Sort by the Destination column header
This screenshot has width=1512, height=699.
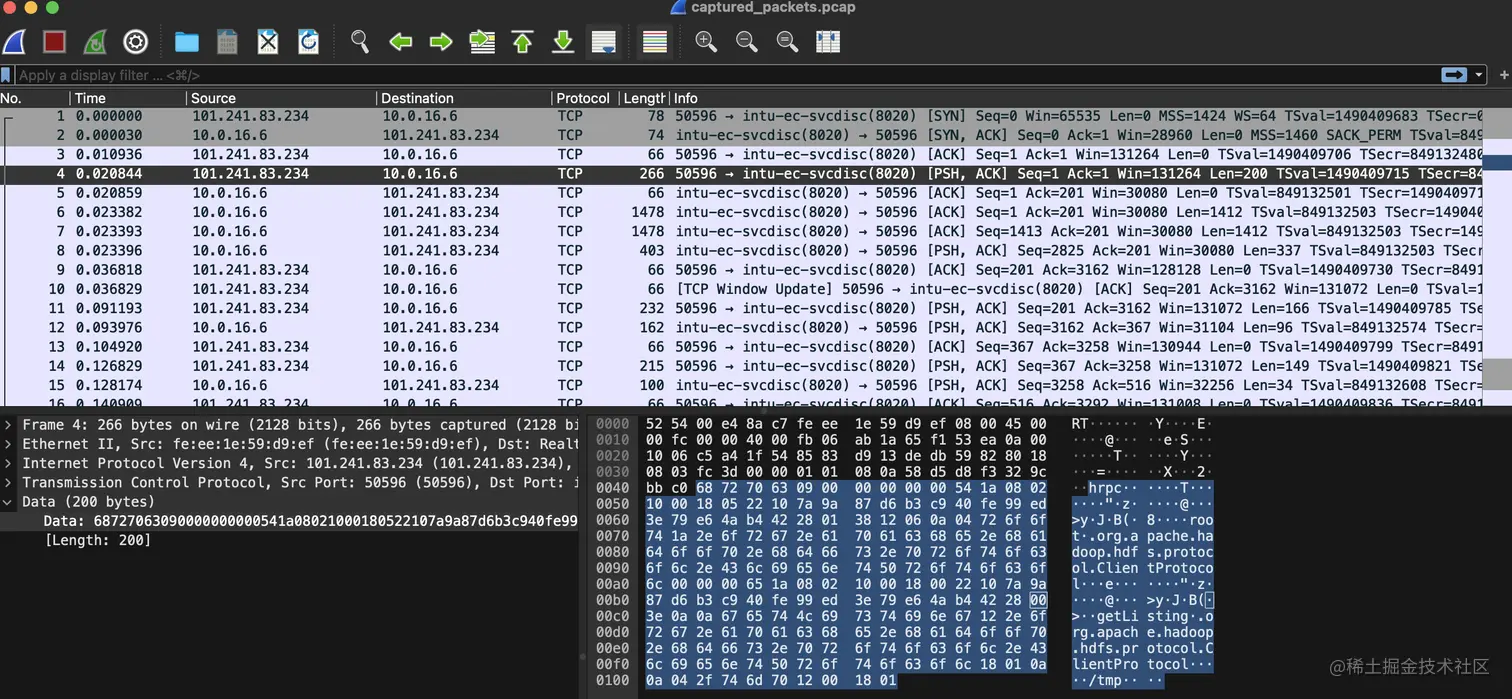pos(464,98)
